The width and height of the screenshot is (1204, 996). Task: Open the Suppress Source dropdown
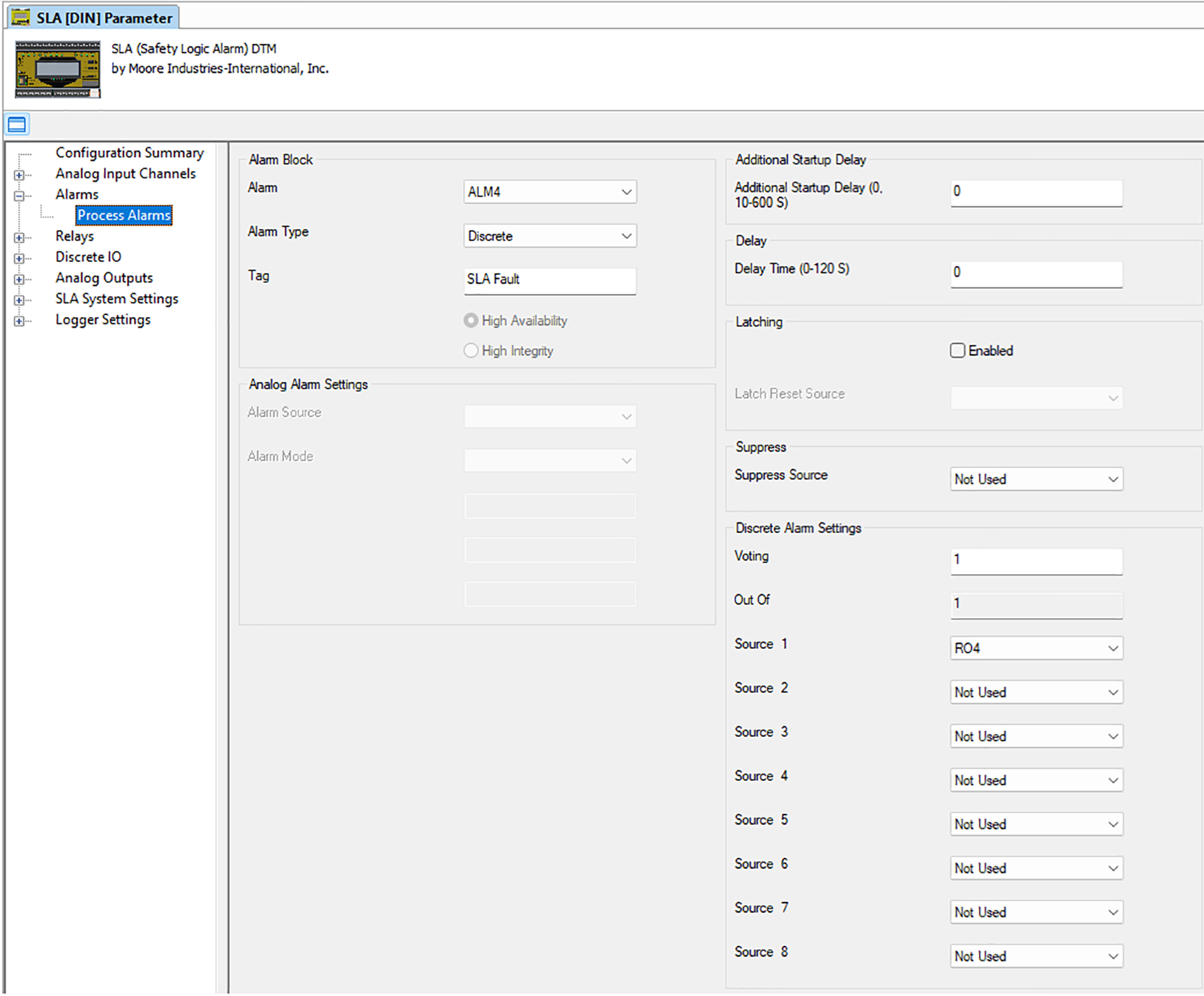tap(1036, 479)
